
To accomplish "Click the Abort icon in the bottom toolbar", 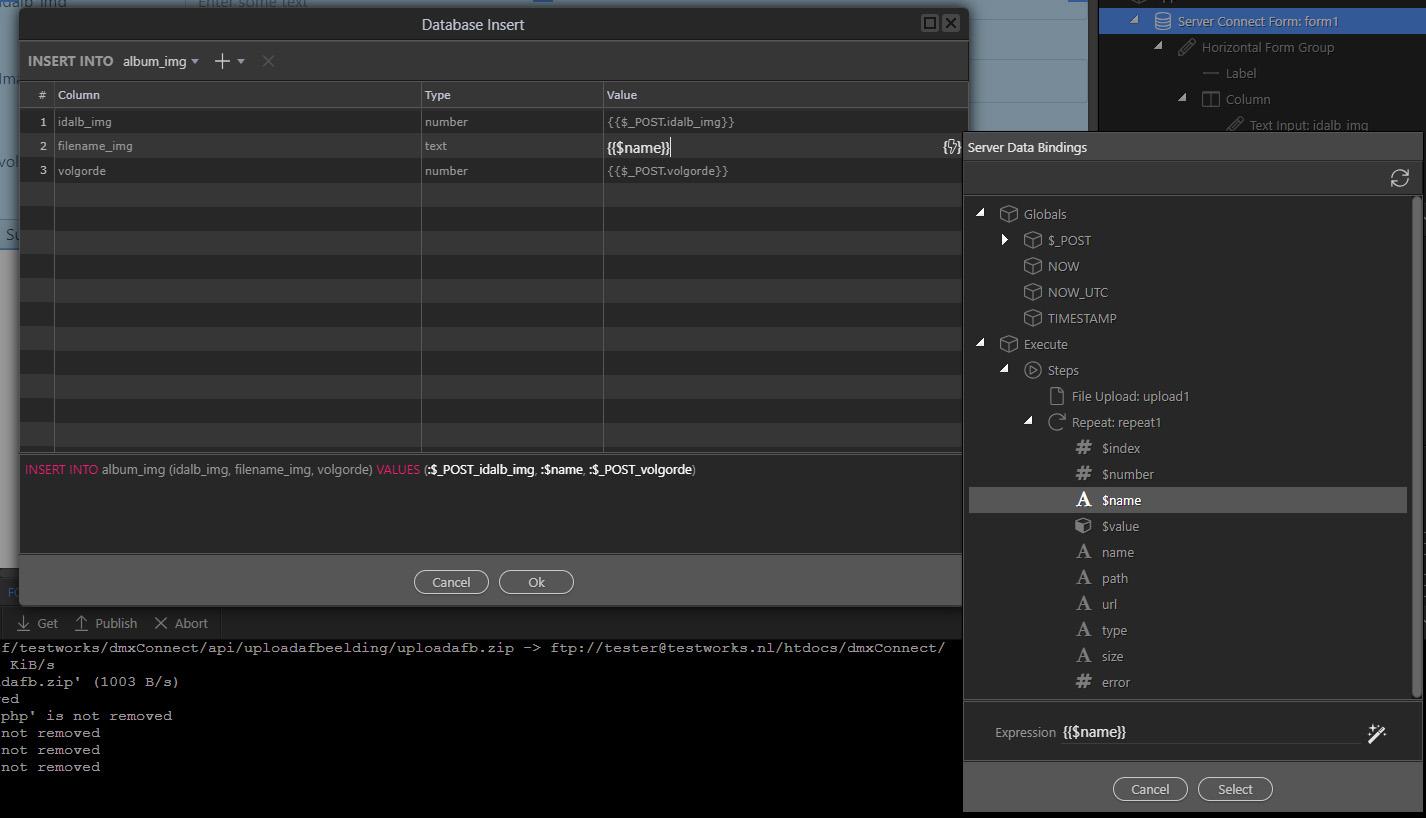I will (x=161, y=623).
